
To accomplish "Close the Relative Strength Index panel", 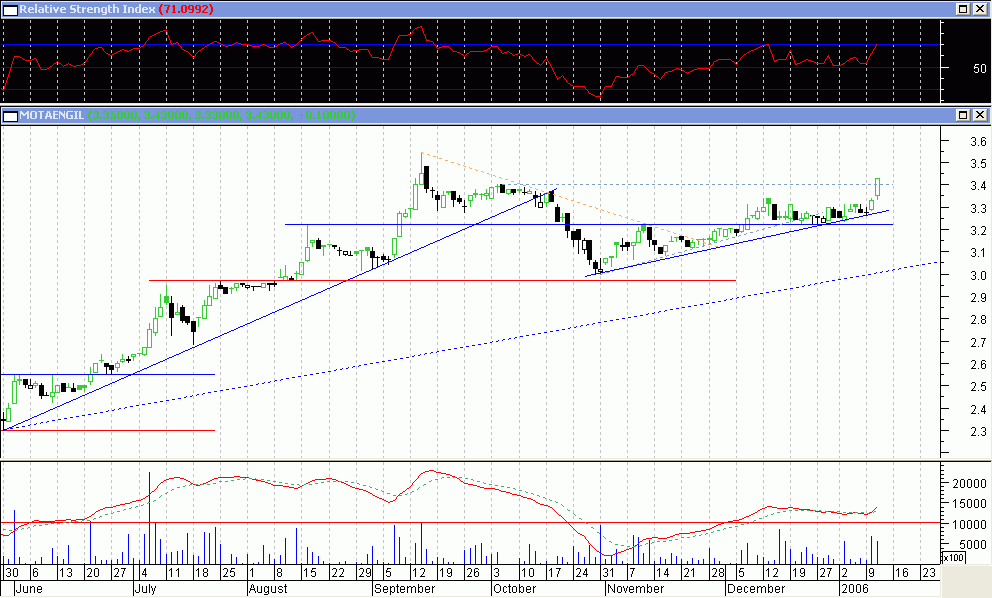I will 979,9.
